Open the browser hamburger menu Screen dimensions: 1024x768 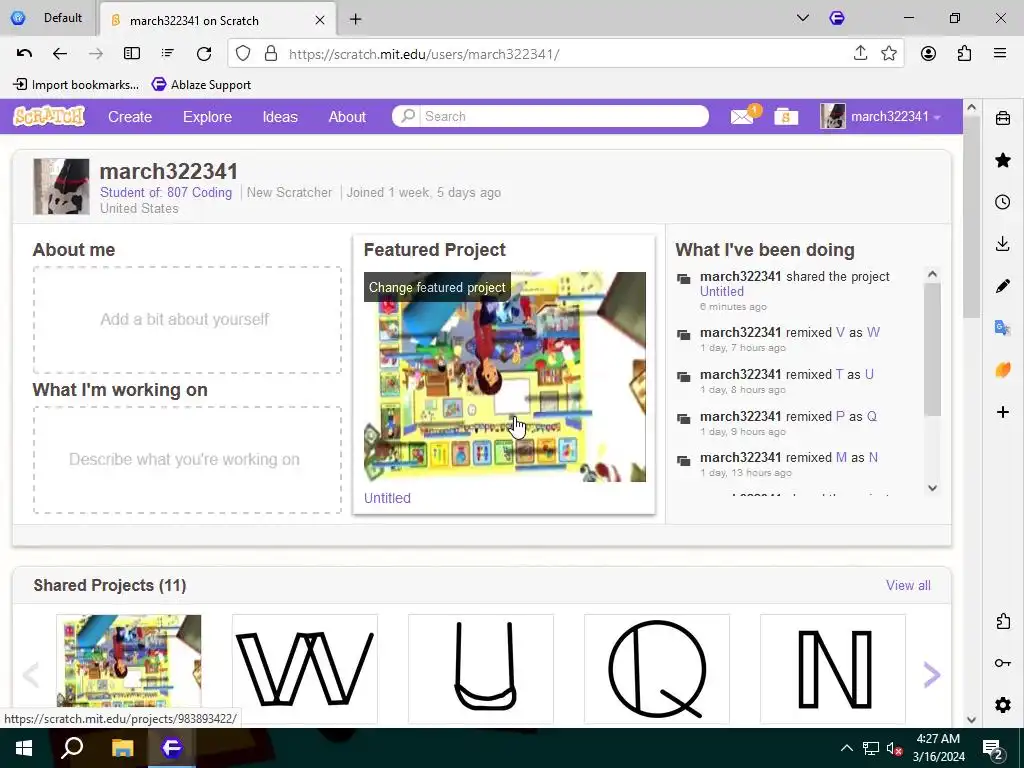pyautogui.click(x=1000, y=54)
